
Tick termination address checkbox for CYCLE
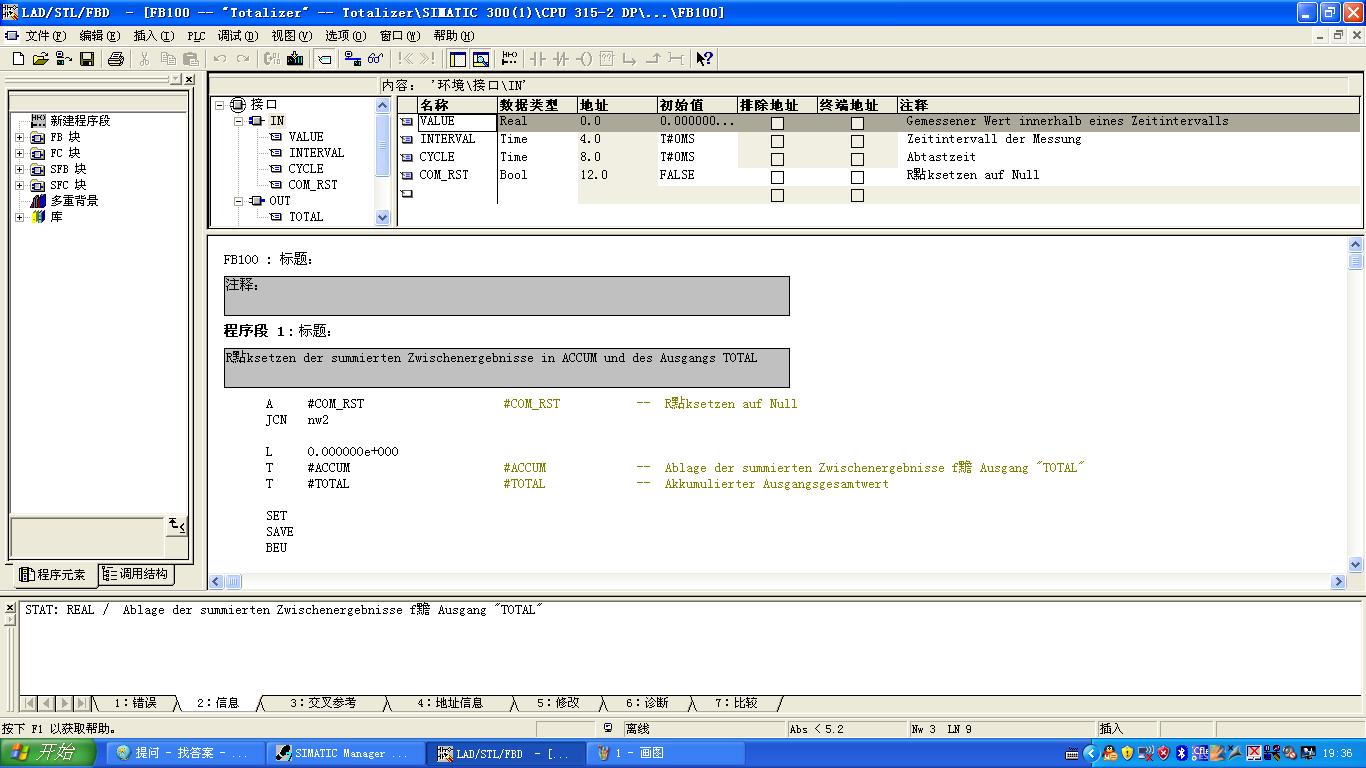(857, 159)
